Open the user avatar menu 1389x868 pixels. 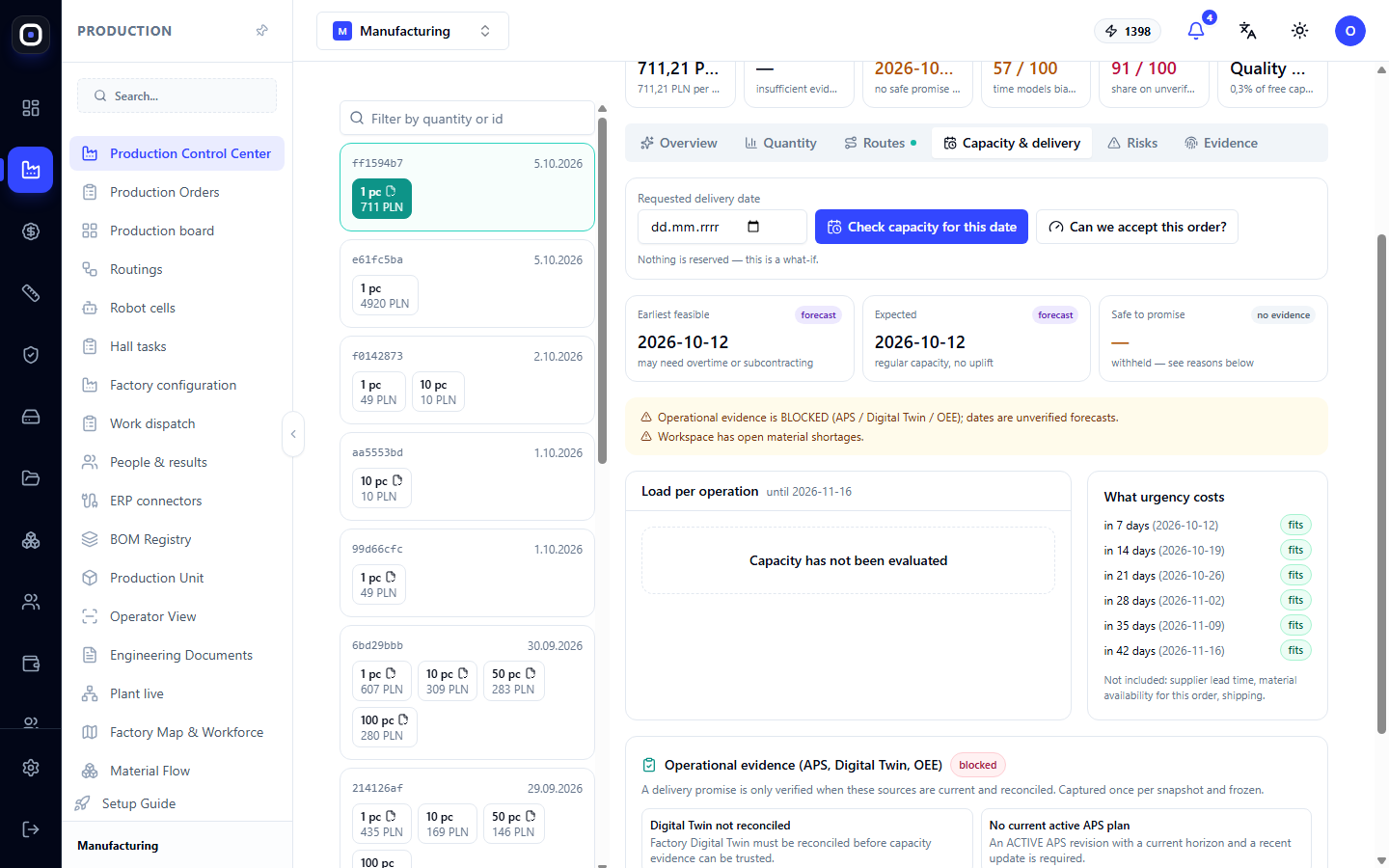point(1349,31)
